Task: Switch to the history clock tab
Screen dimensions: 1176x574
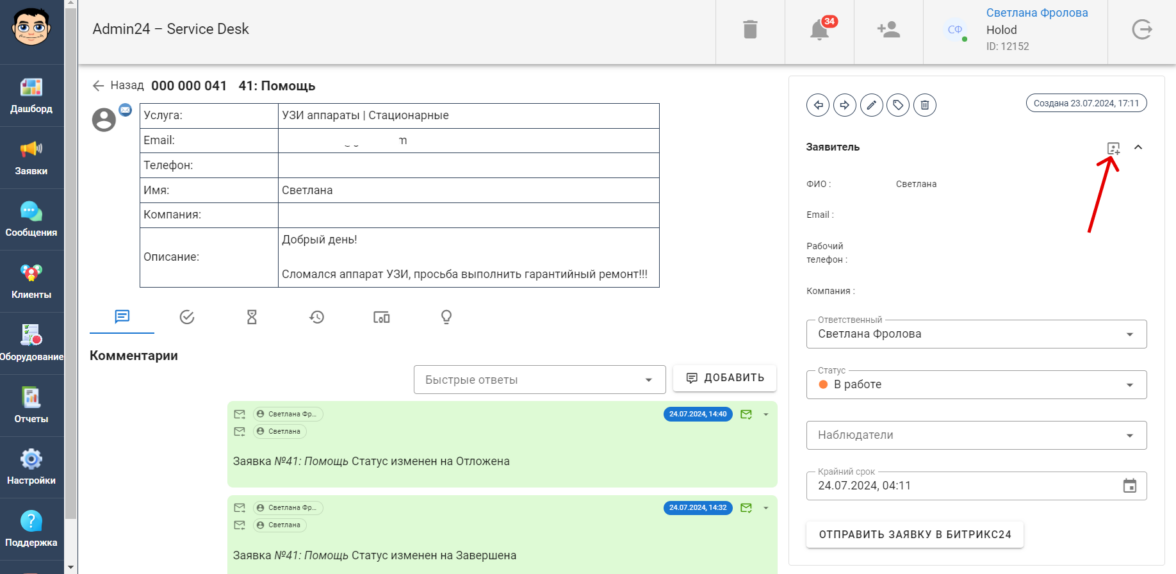Action: coord(317,317)
